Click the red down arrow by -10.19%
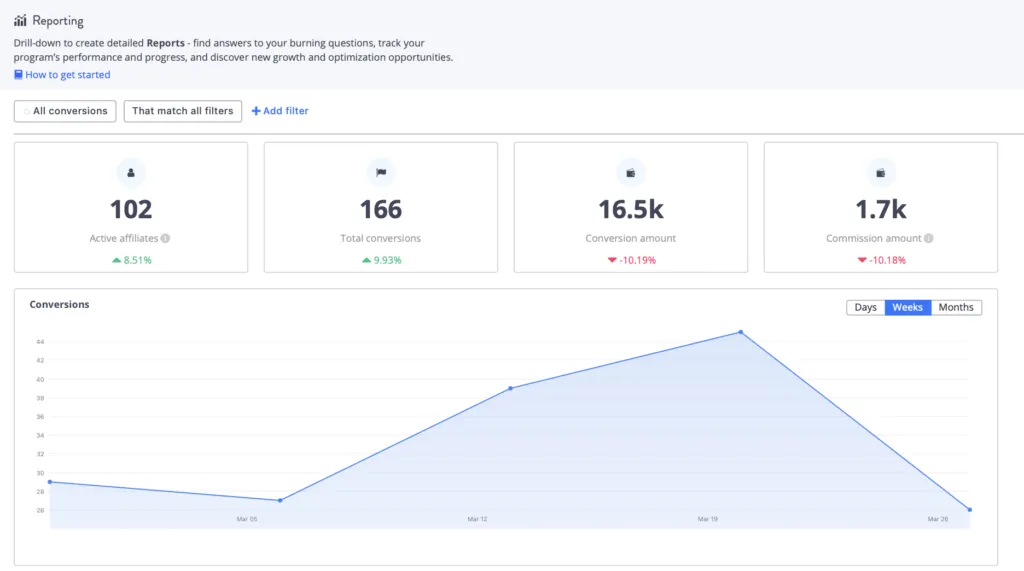Screen dimensions: 1024x571 [x=612, y=260]
